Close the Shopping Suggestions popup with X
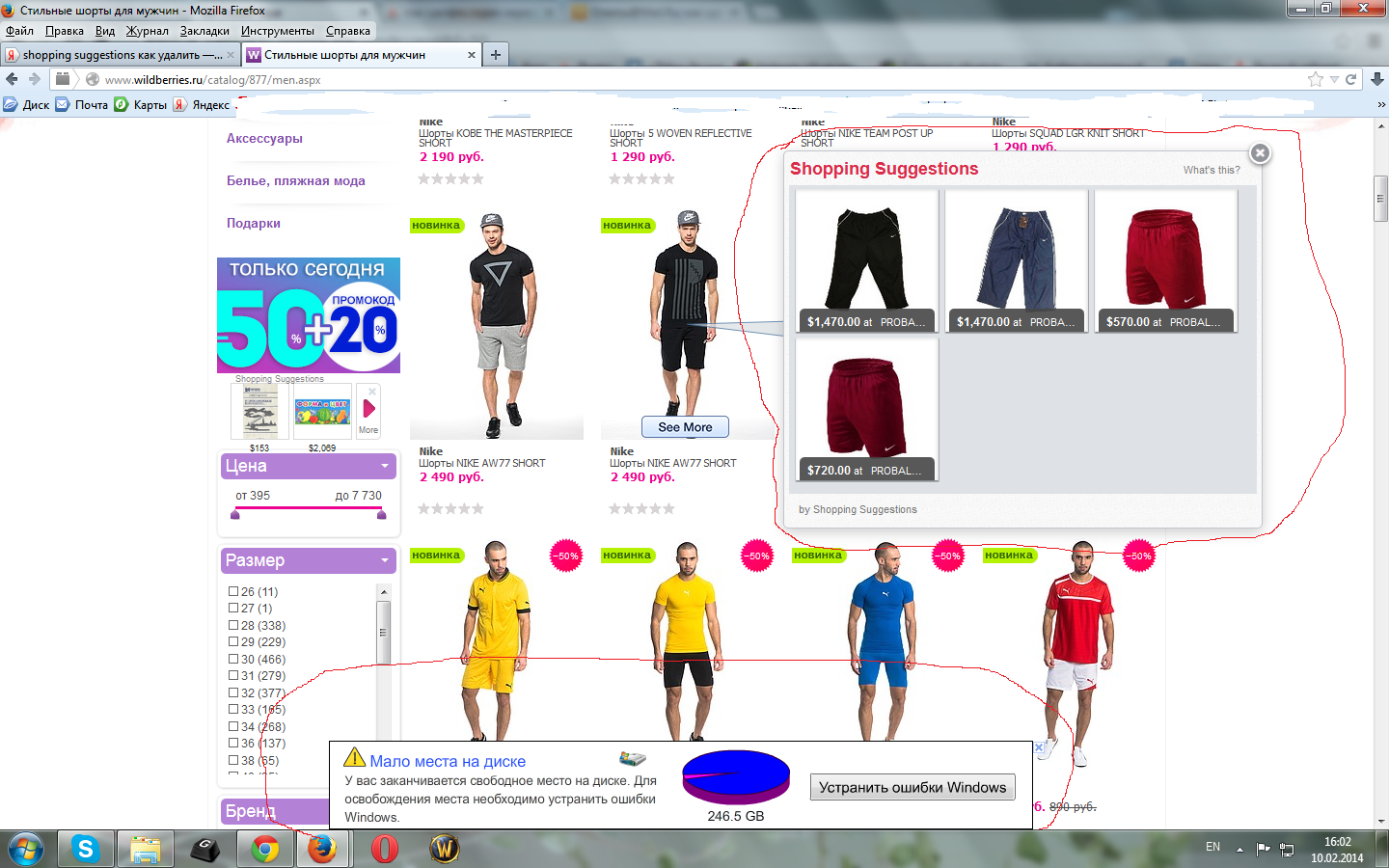 coord(1260,152)
